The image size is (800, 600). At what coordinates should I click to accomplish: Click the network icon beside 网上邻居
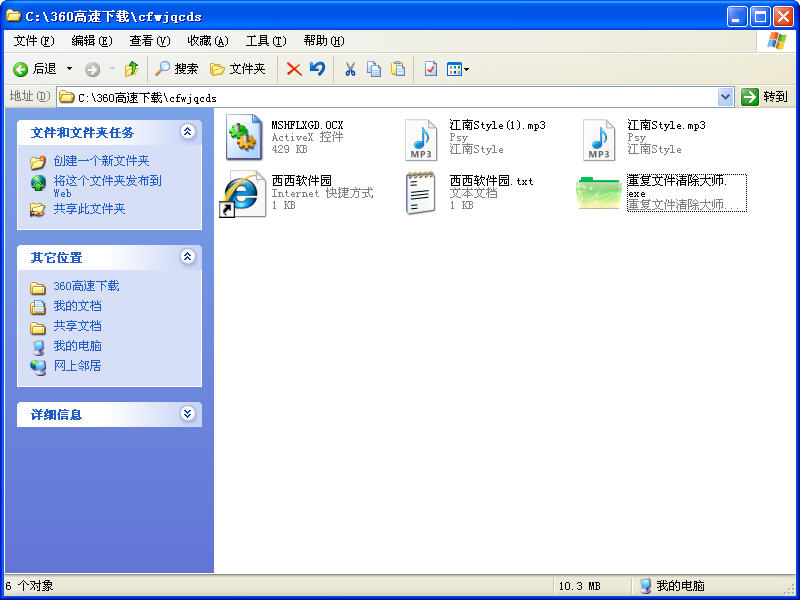point(38,367)
